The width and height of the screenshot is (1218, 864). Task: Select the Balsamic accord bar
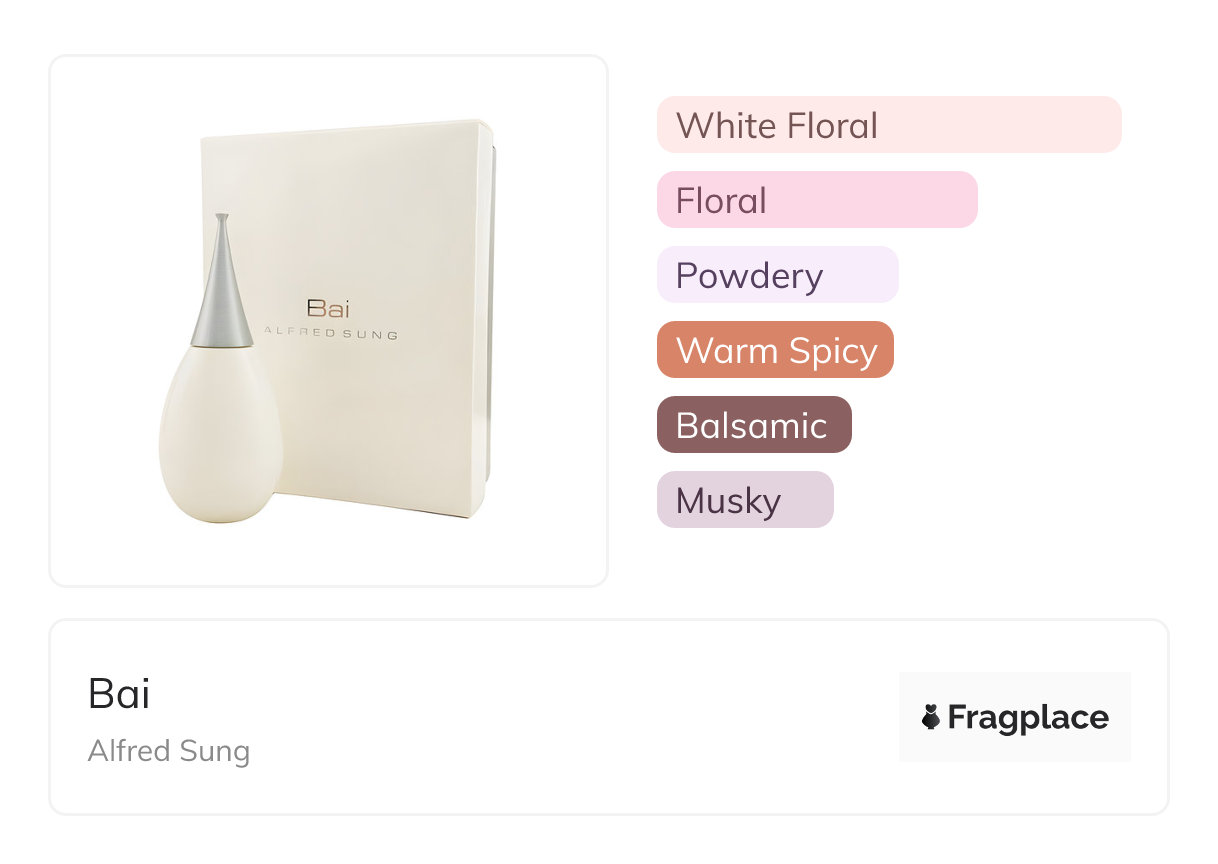pyautogui.click(x=753, y=425)
